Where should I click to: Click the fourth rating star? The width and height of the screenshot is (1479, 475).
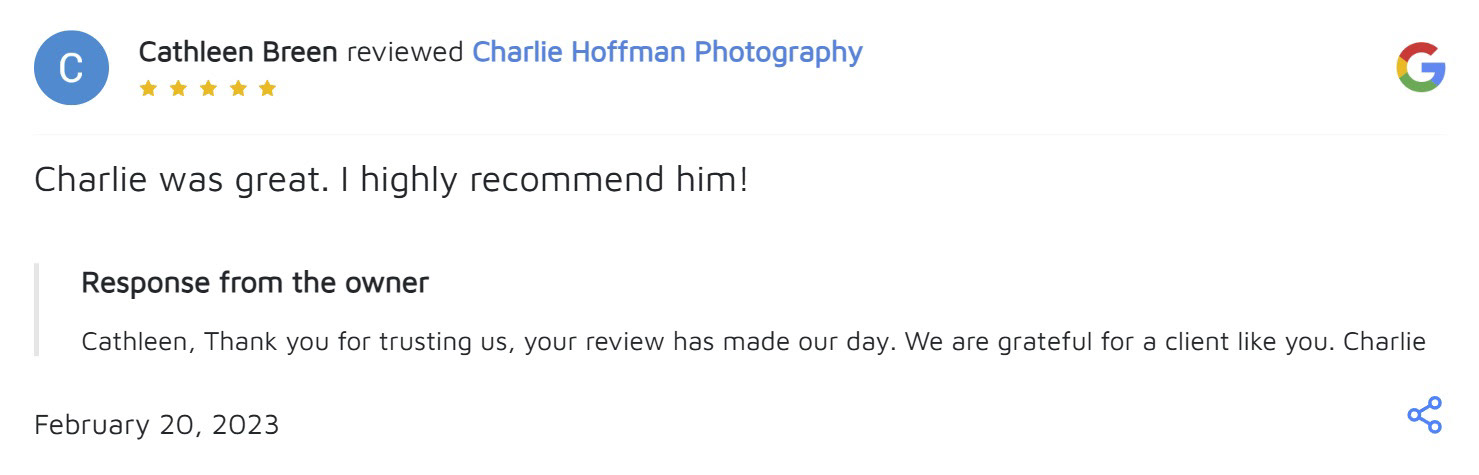point(237,88)
